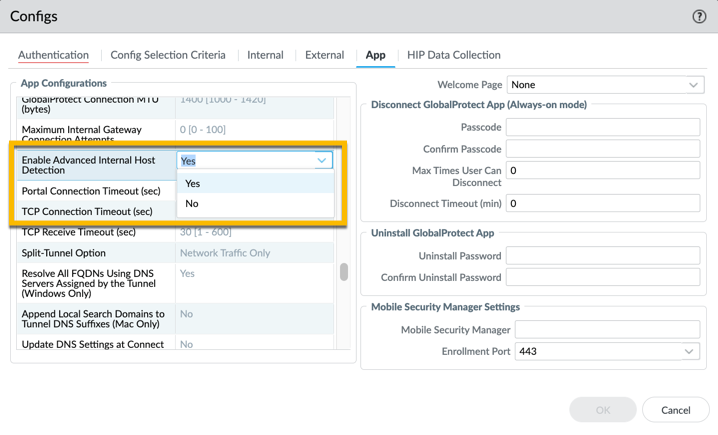The width and height of the screenshot is (718, 435).
Task: Click the Passcode input field
Action: (x=602, y=128)
